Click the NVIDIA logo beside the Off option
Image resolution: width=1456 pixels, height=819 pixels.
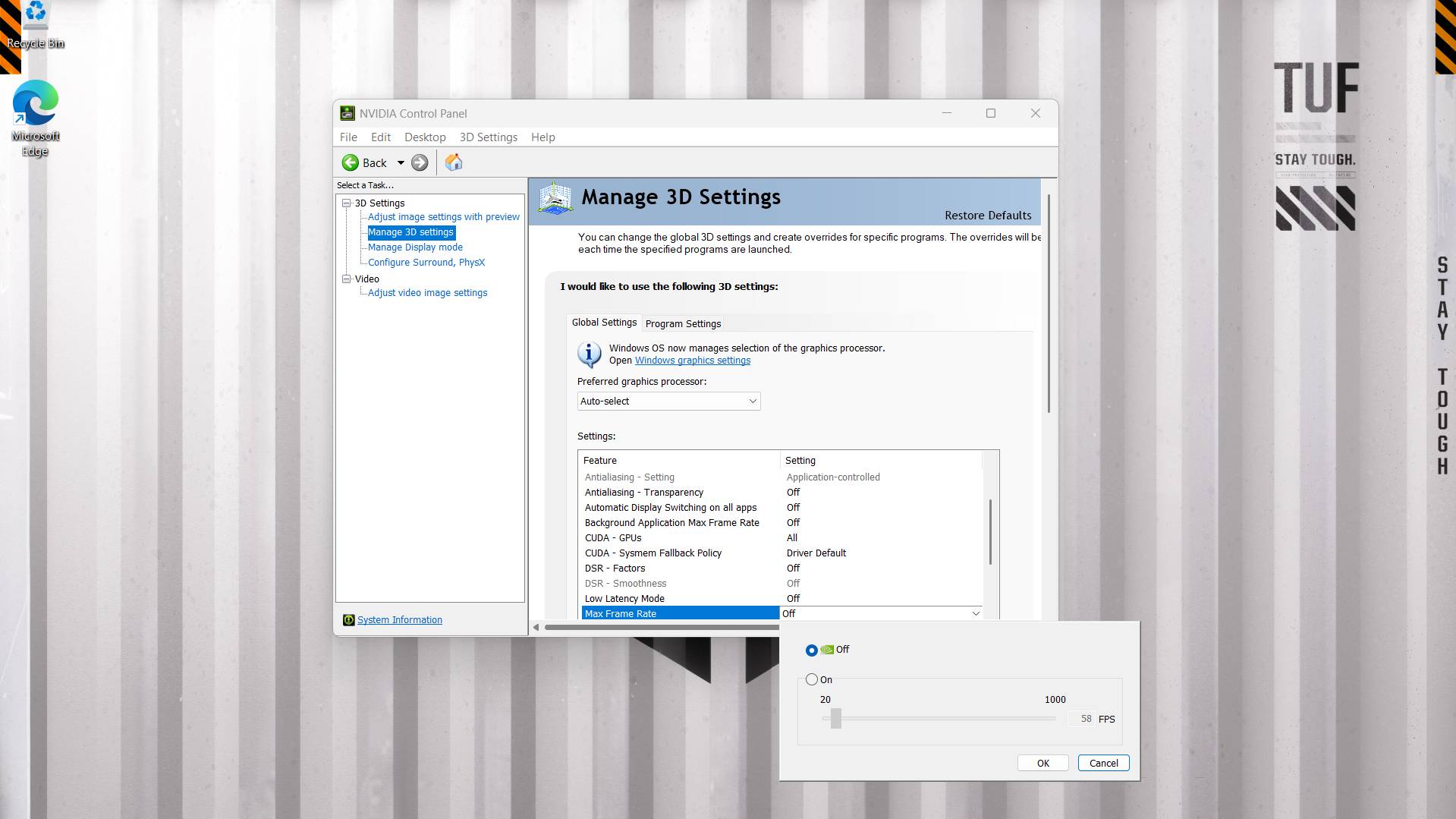(826, 650)
